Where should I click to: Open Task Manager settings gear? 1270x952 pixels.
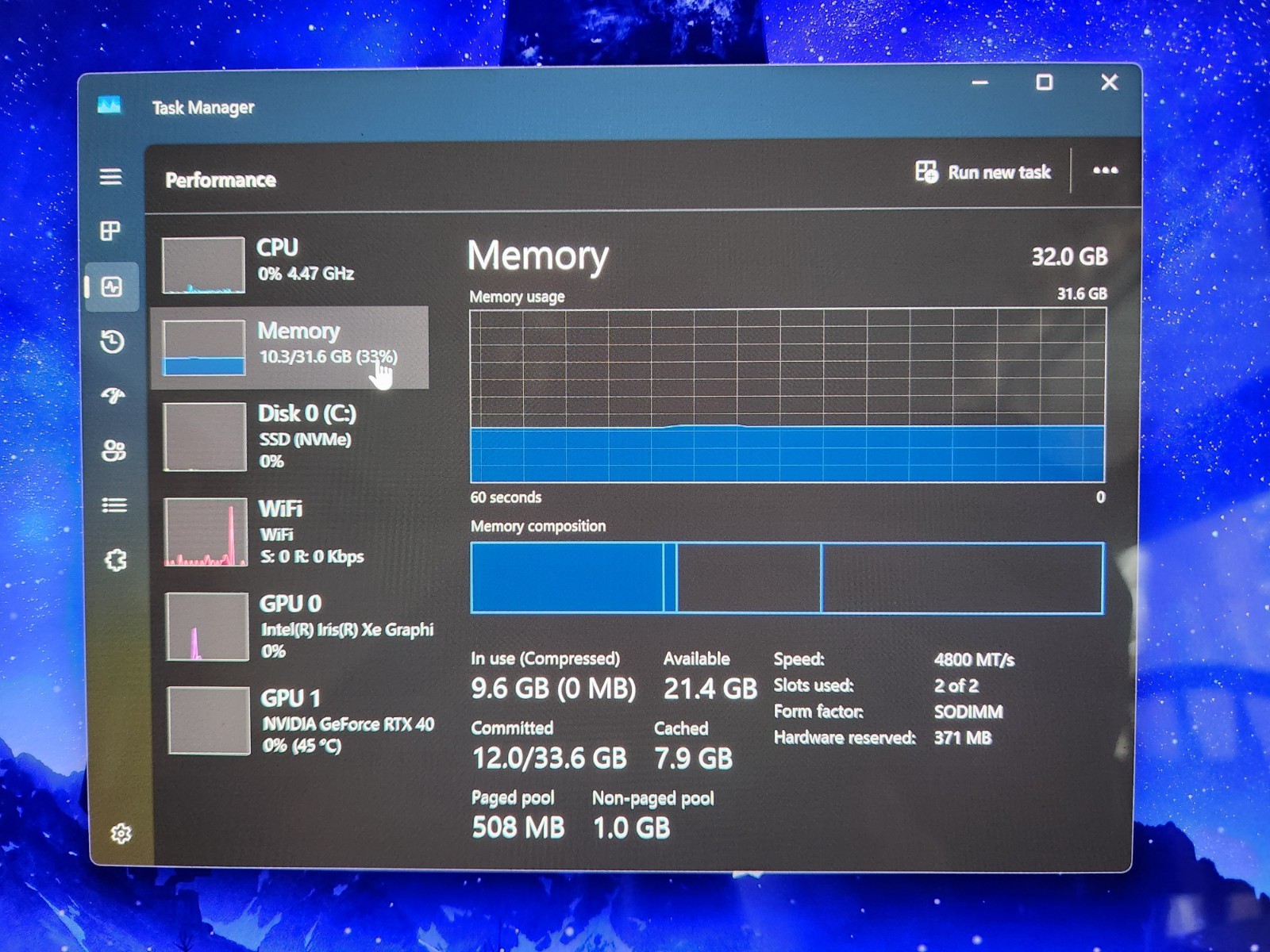point(121,833)
